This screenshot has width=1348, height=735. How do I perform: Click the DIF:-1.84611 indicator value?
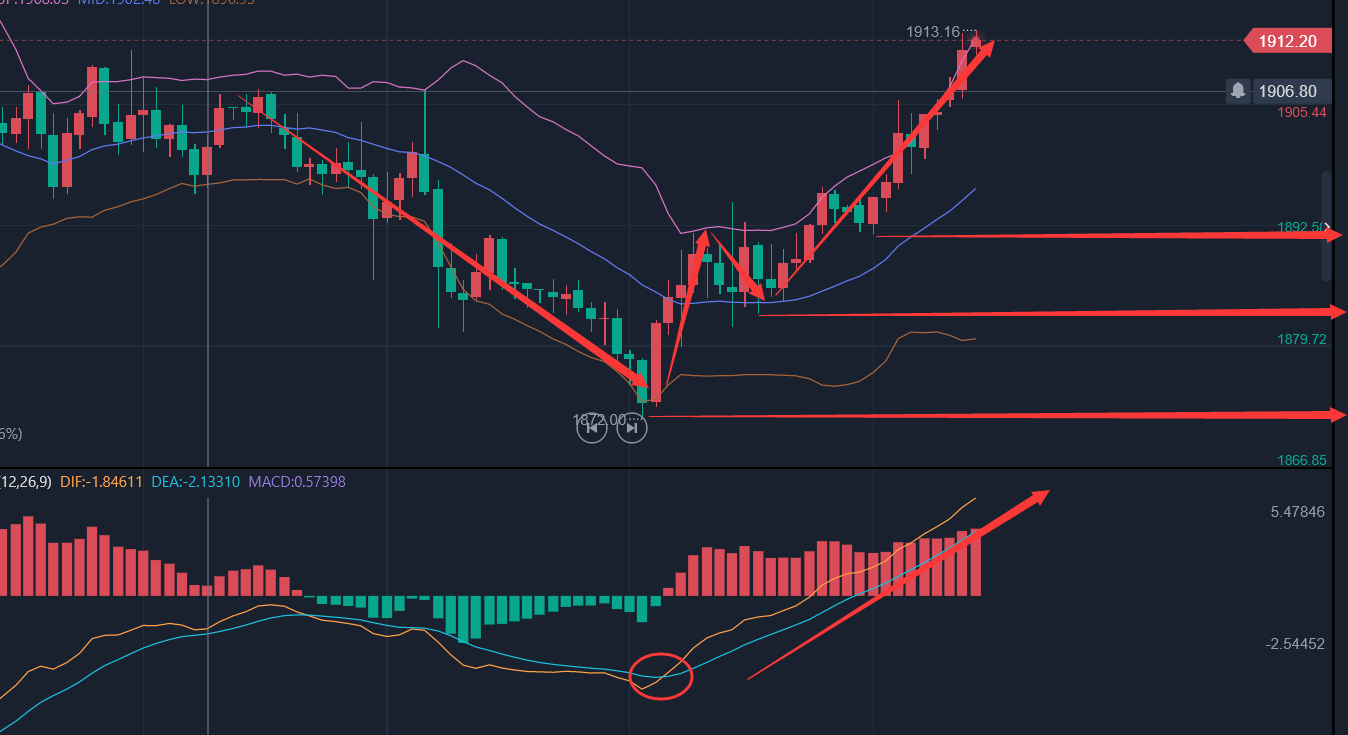[101, 482]
